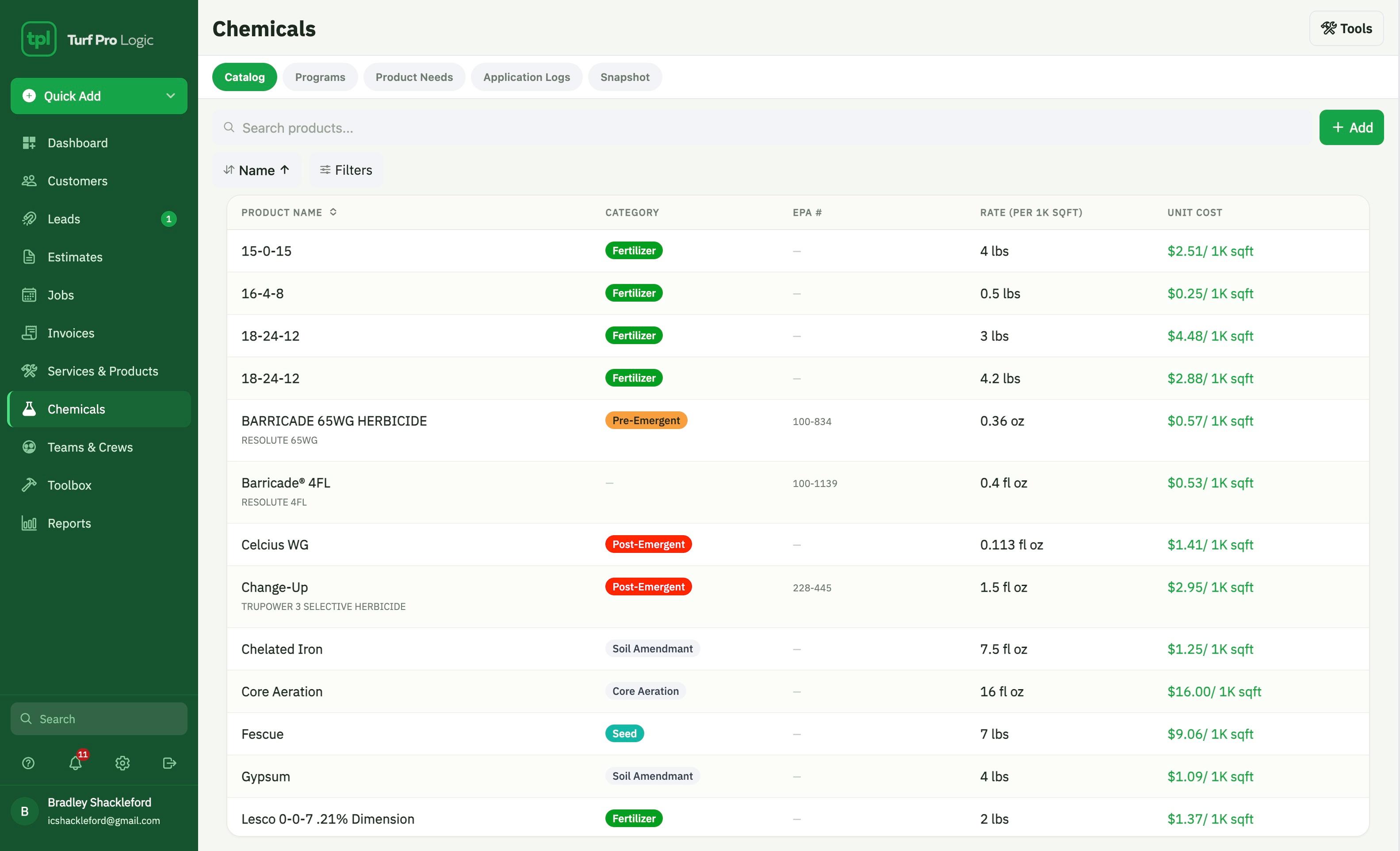Image resolution: width=1400 pixels, height=851 pixels.
Task: Open the help question mark icon
Action: 28,763
